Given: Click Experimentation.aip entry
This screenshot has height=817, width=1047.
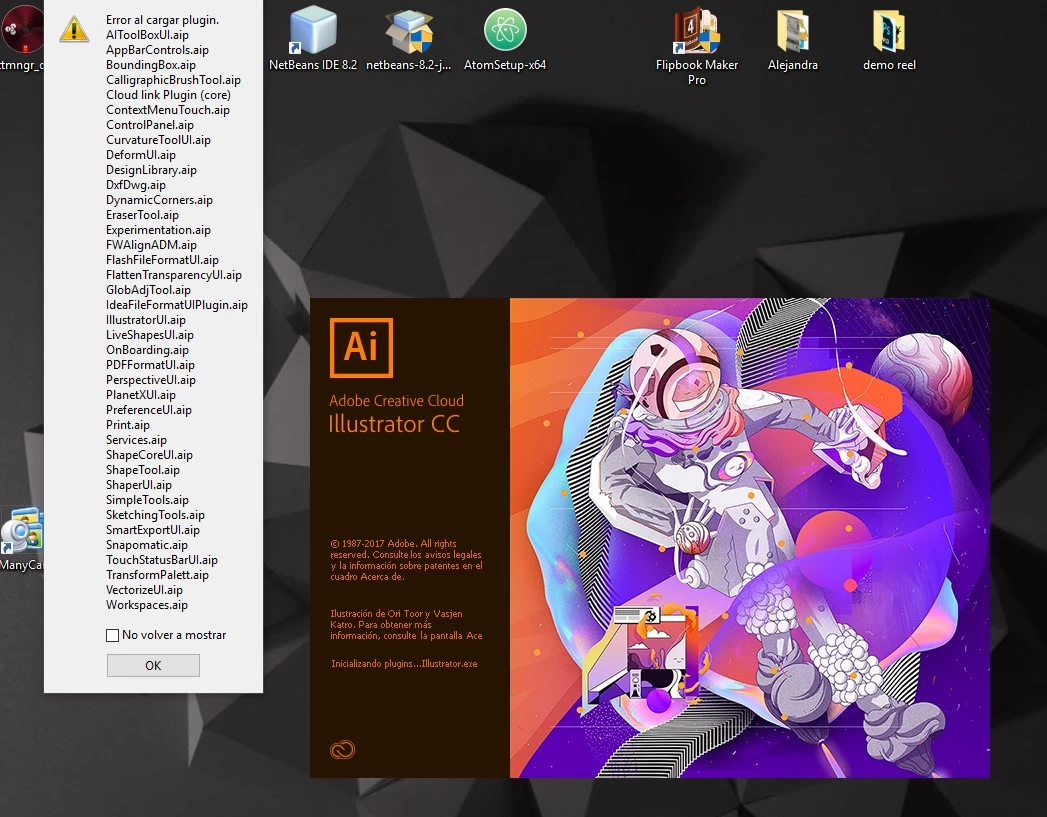Looking at the screenshot, I should pos(158,230).
